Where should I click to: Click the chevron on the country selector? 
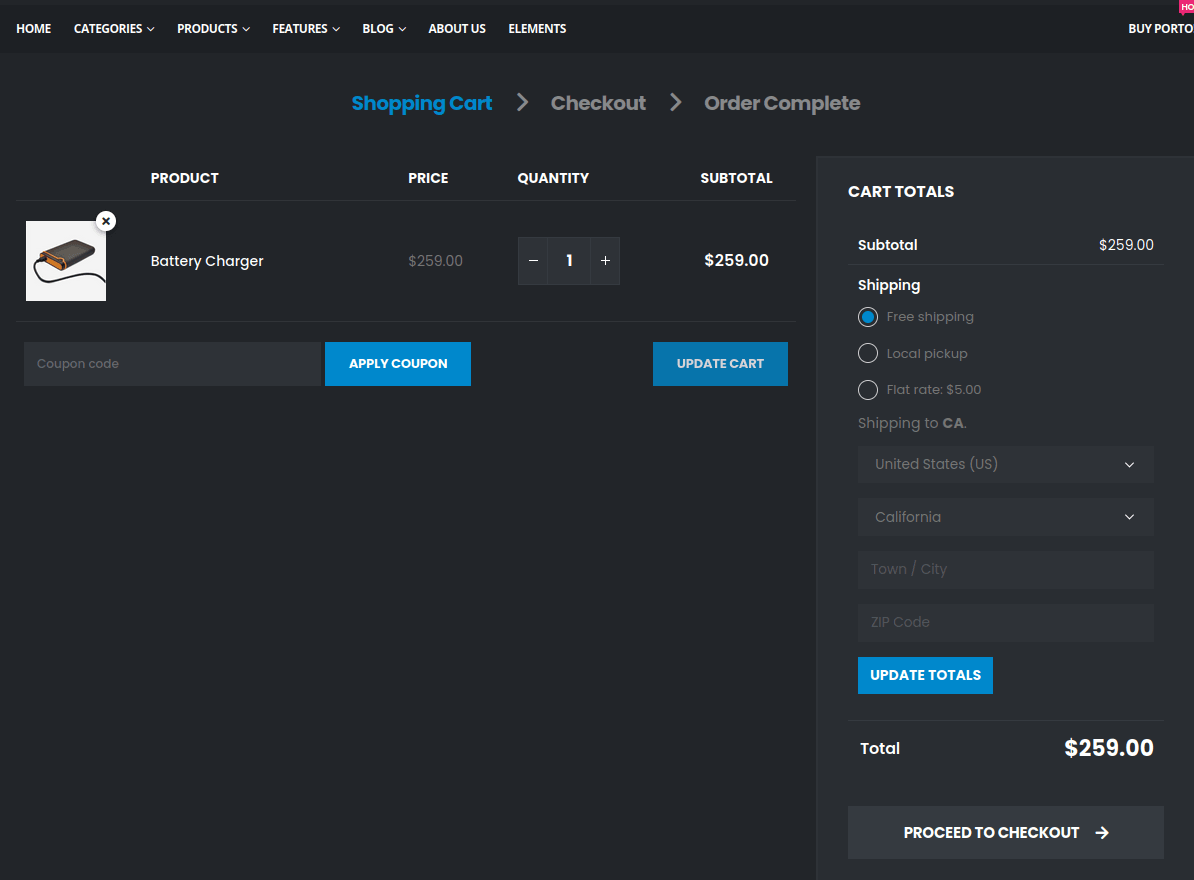1129,464
